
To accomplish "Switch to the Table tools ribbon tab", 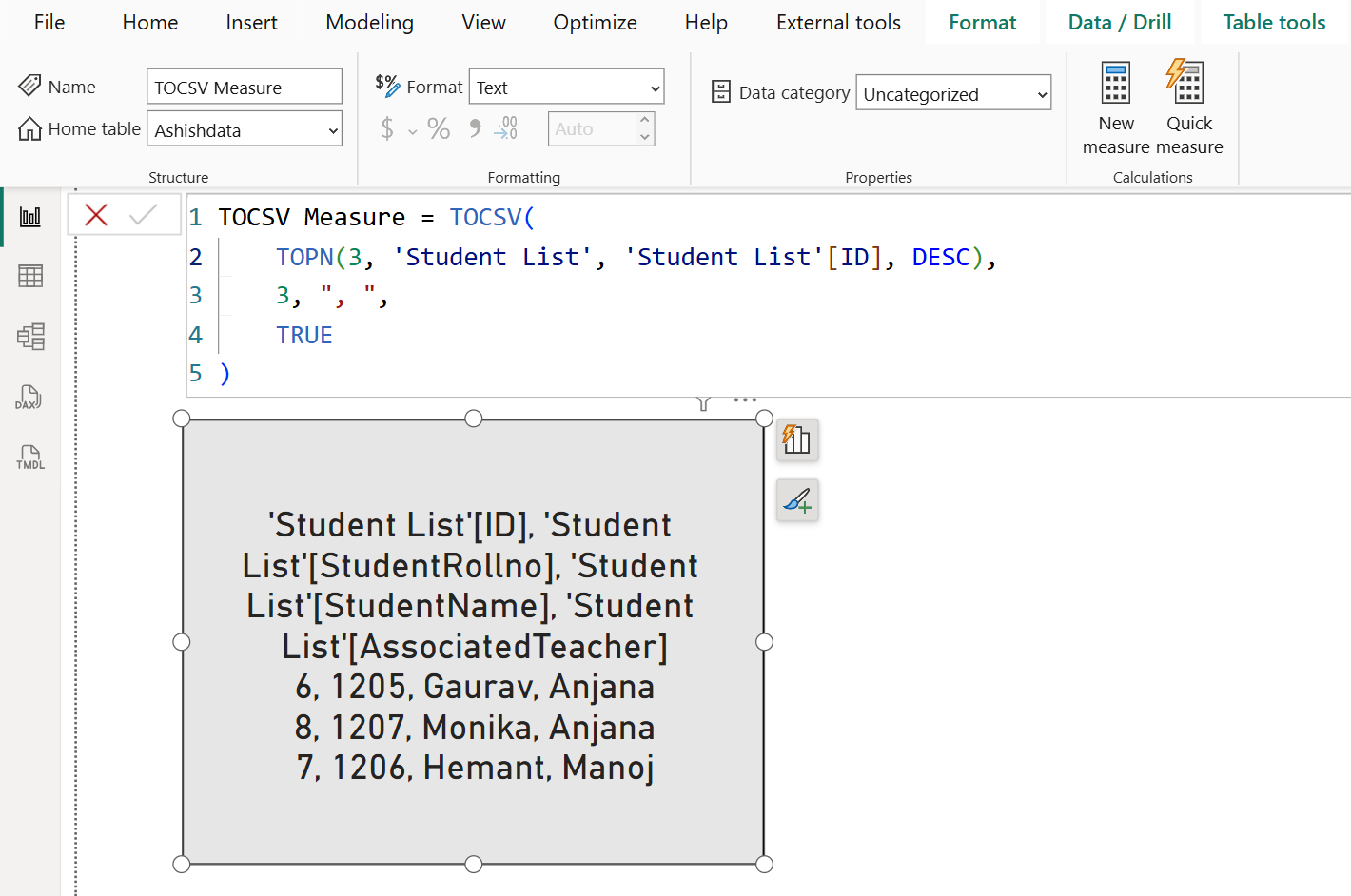I will point(1274,22).
